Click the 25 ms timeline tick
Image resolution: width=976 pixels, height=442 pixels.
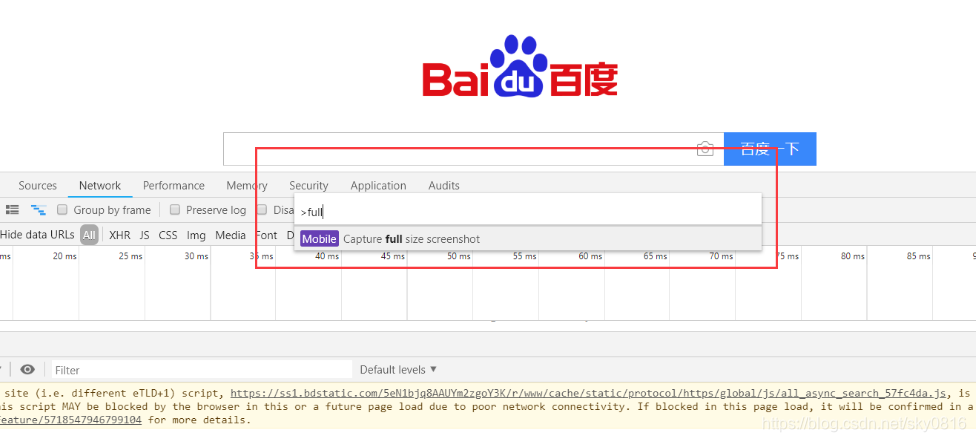point(131,256)
